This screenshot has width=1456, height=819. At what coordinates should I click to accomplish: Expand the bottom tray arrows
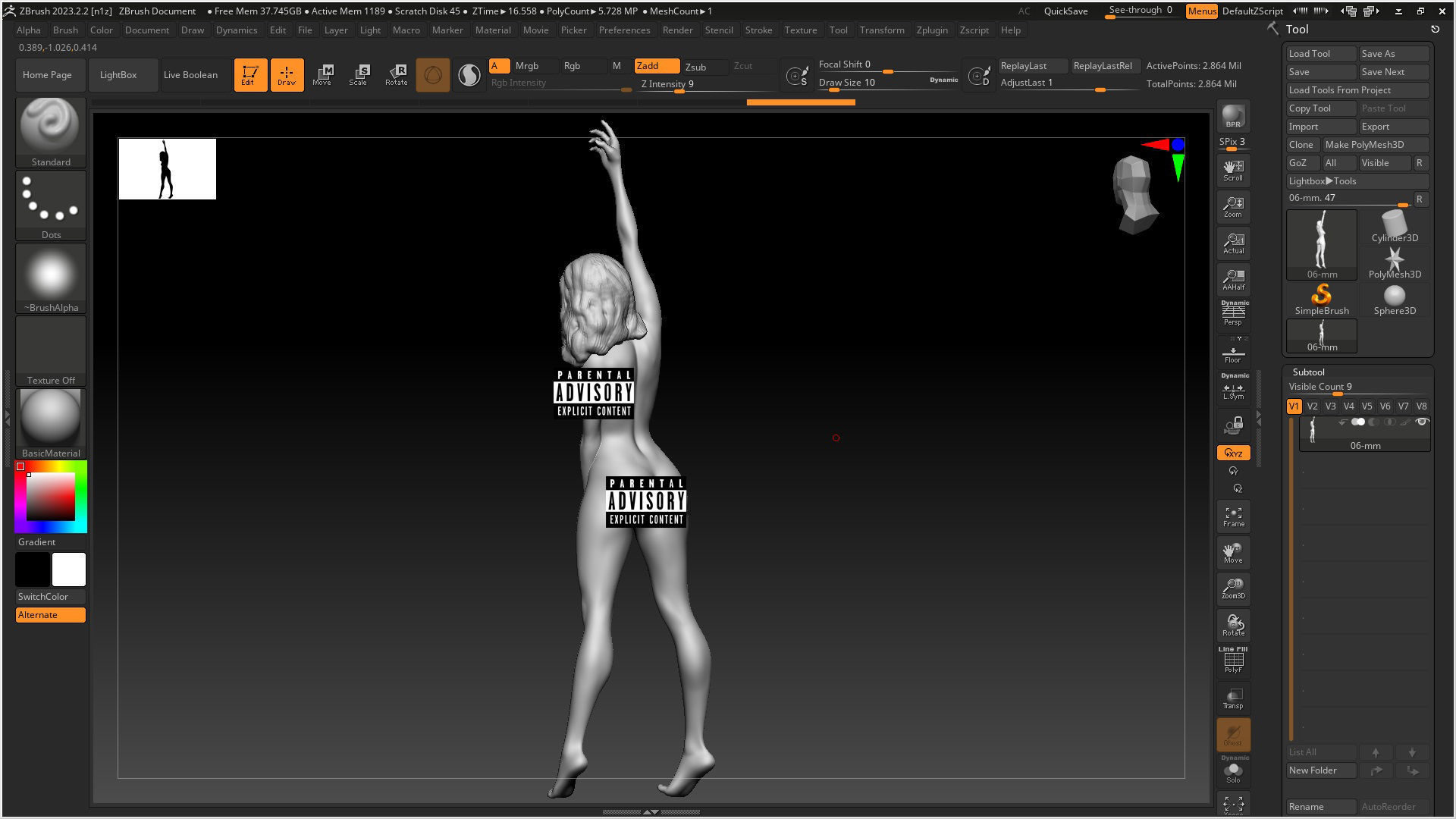click(651, 811)
